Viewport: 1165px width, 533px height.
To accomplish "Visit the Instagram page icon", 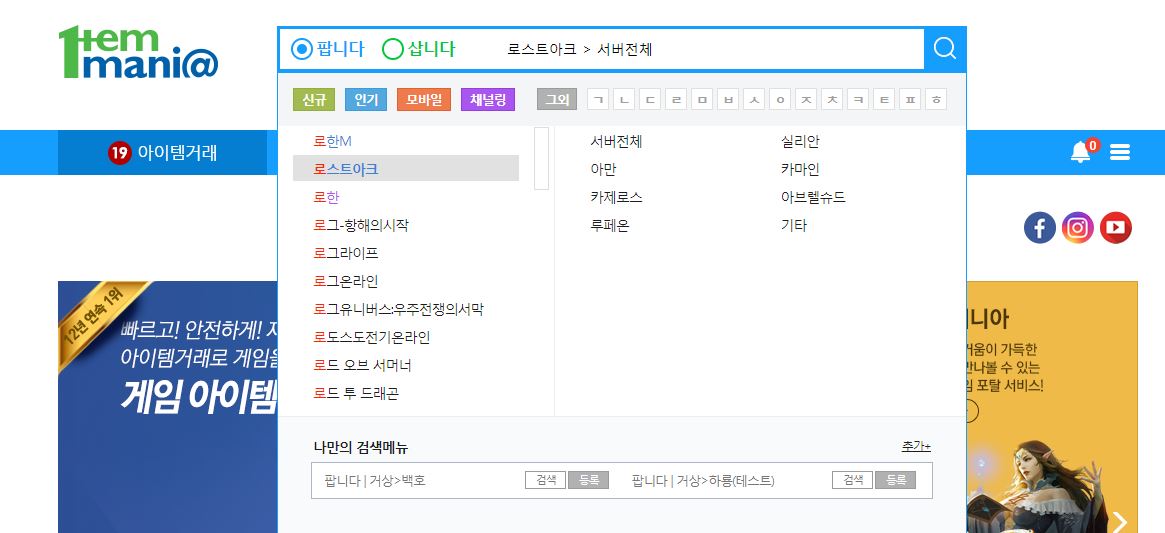I will pos(1077,227).
